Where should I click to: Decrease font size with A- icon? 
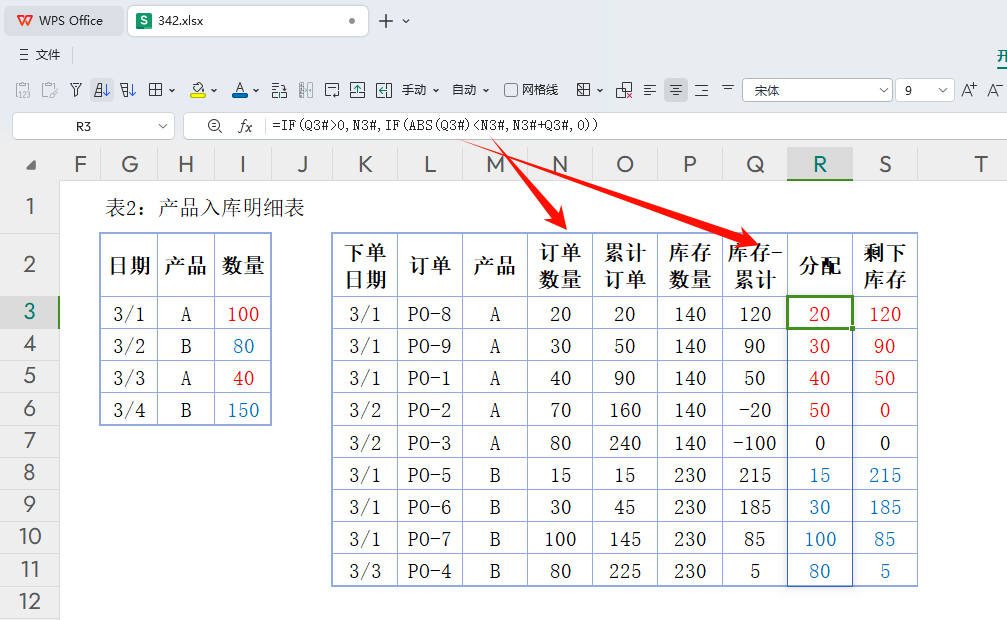point(995,90)
